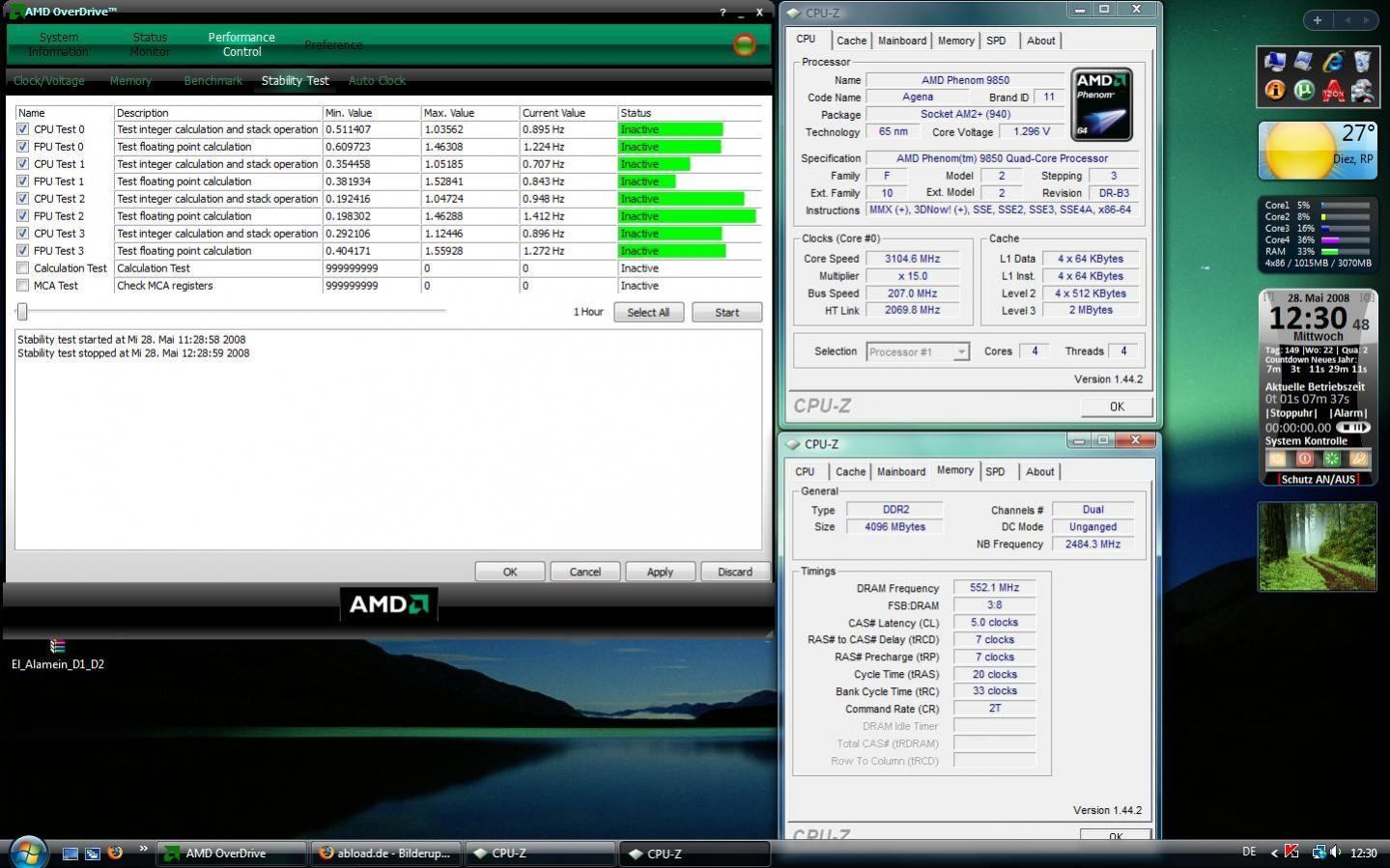Image resolution: width=1390 pixels, height=868 pixels.
Task: Open the Processor #1 selection dropdown in CPU-Z
Action: click(918, 351)
